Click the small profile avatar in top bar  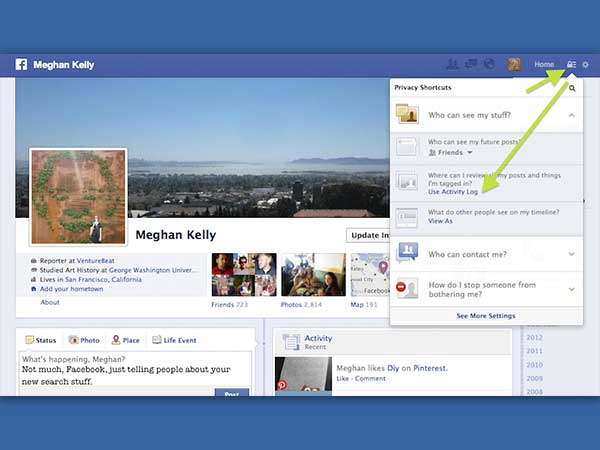tap(514, 64)
